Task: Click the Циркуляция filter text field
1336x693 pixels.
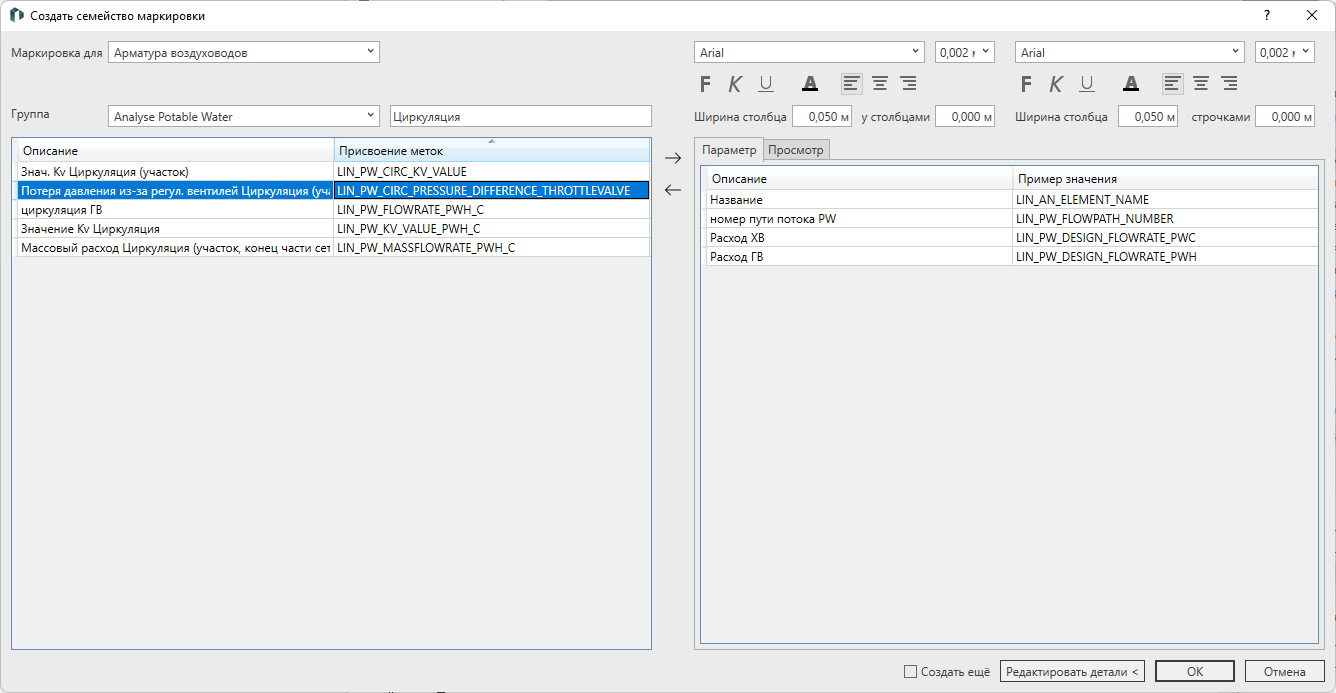Action: coord(520,117)
